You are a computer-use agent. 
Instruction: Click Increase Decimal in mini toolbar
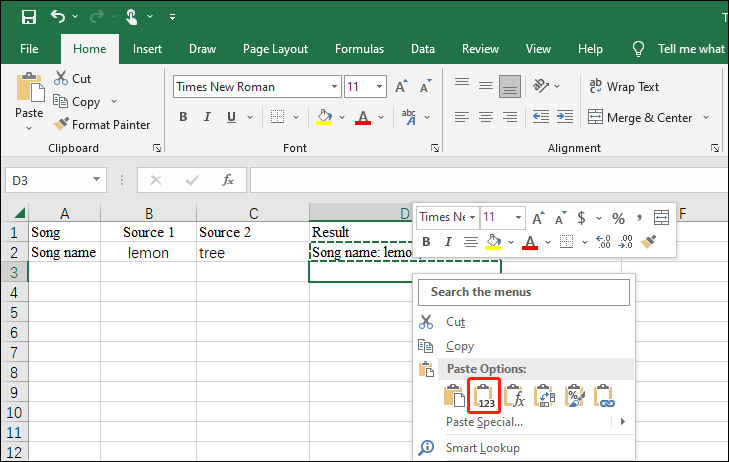pos(603,242)
